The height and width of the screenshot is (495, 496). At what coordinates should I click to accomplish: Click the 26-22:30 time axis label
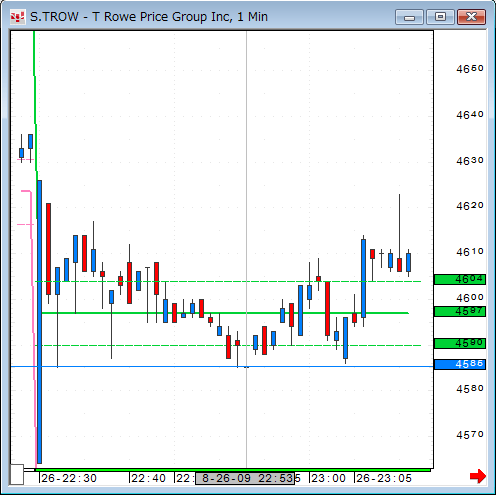[x=69, y=478]
